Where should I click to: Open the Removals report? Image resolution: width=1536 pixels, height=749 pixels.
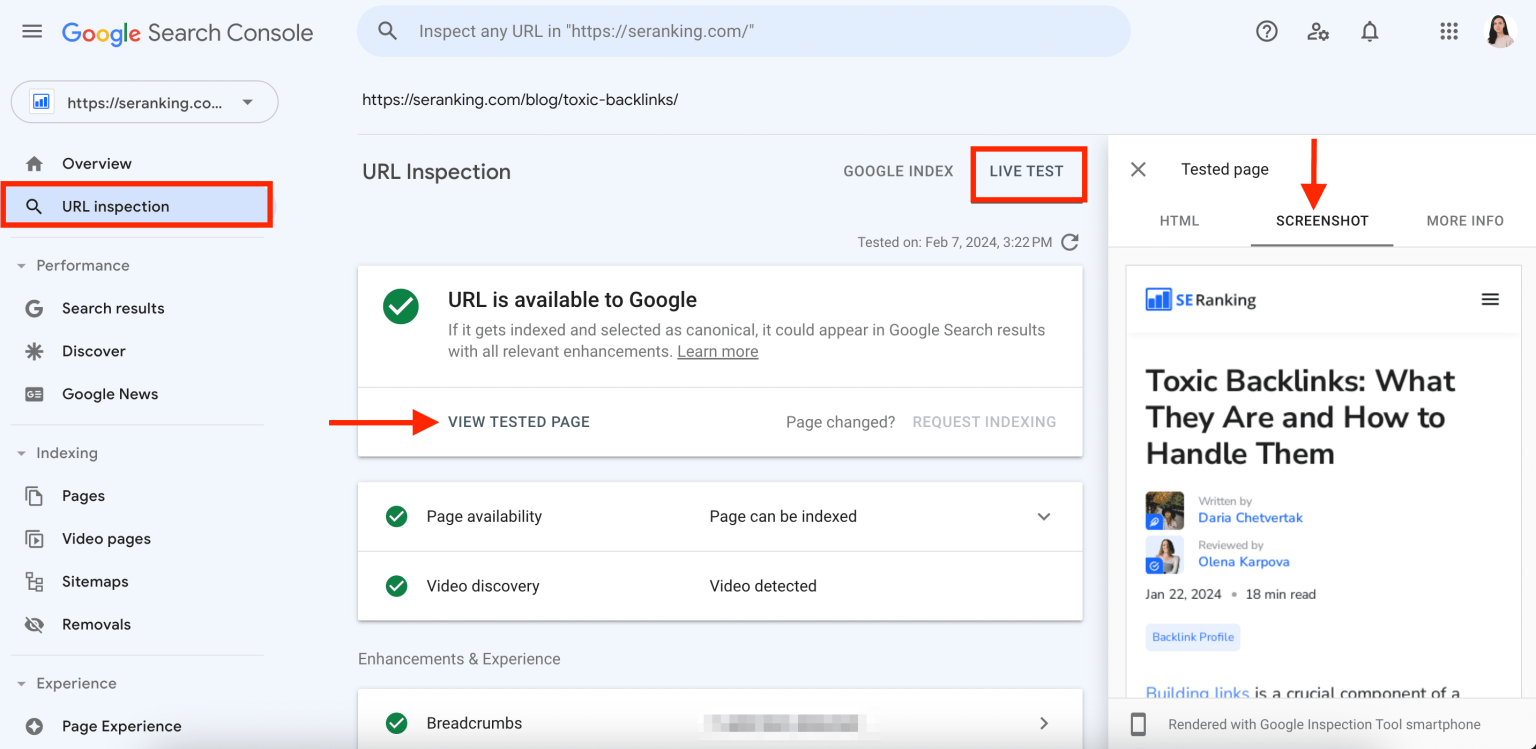click(x=103, y=624)
